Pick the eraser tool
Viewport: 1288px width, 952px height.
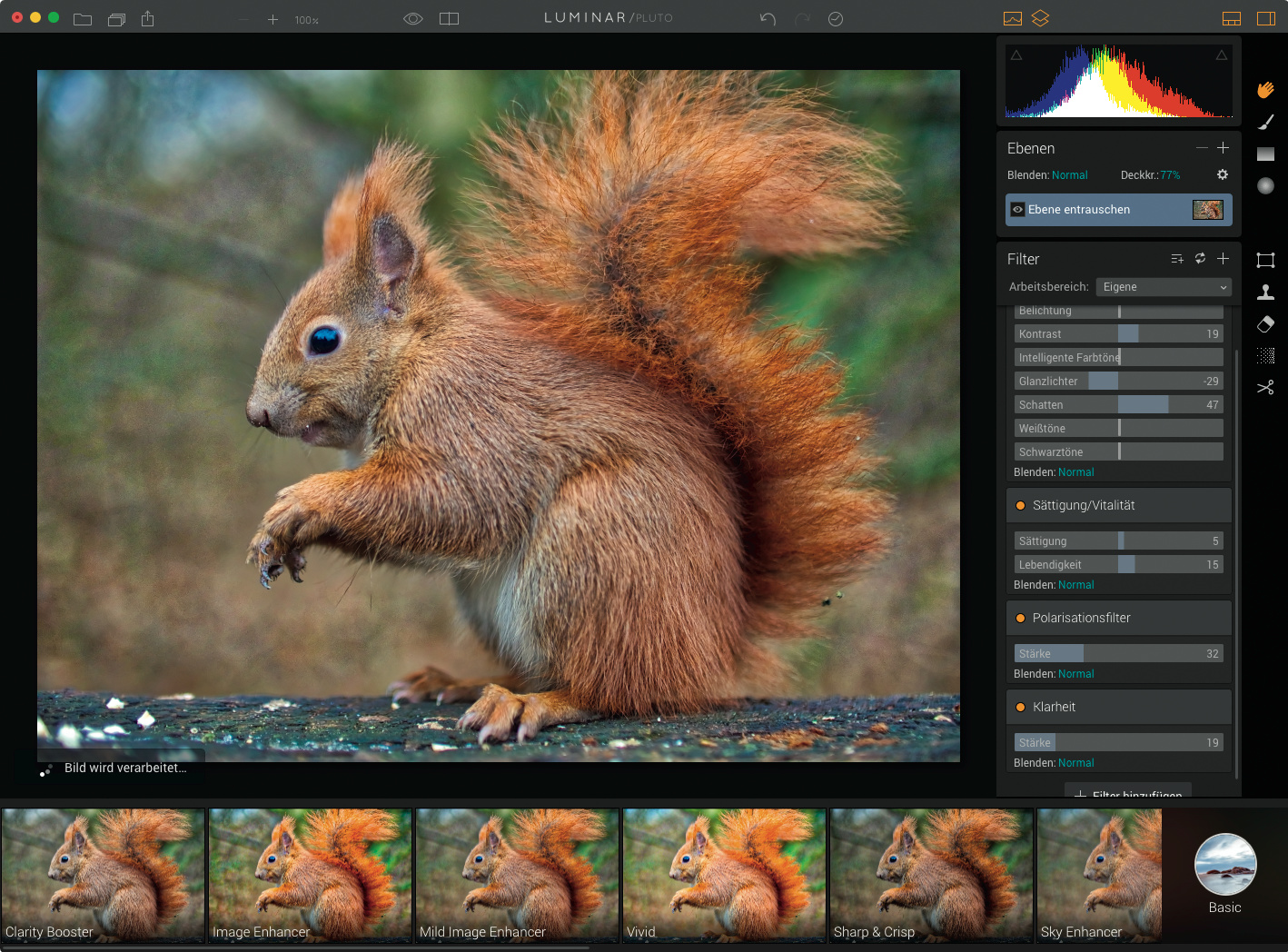pos(1265,324)
